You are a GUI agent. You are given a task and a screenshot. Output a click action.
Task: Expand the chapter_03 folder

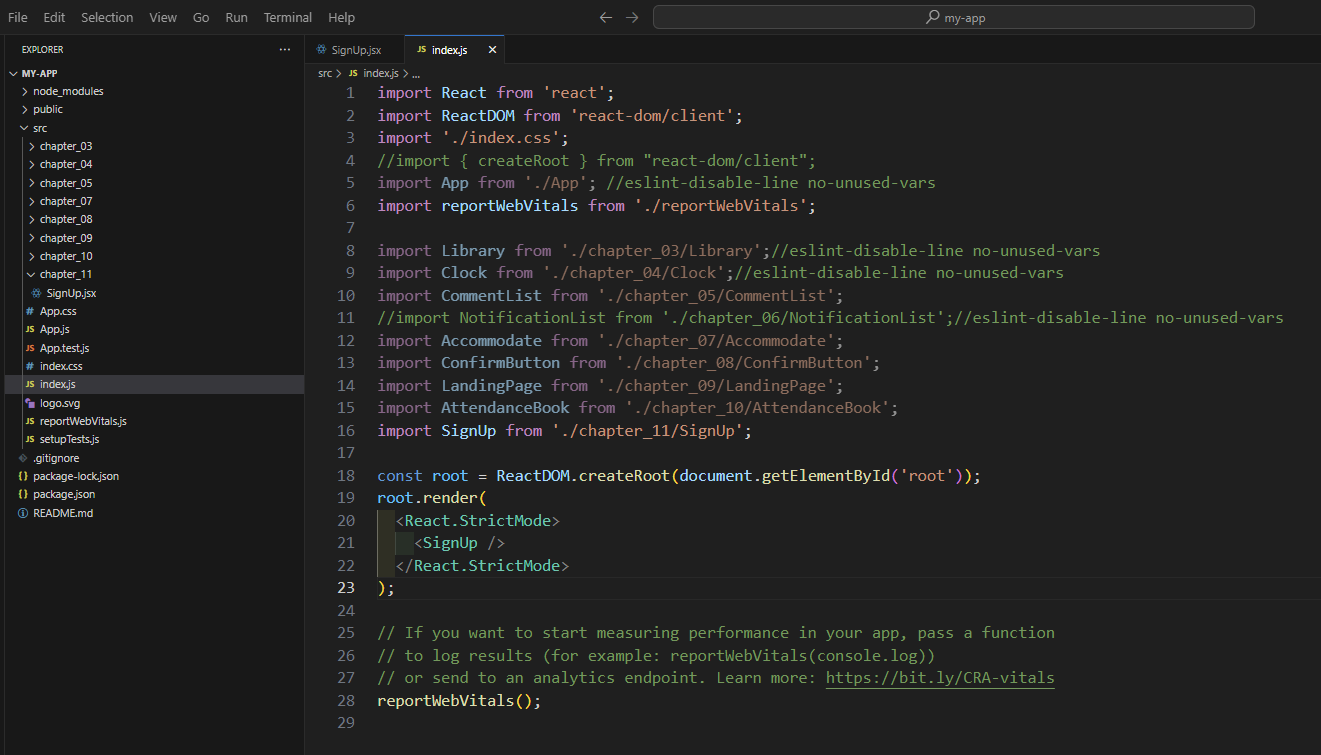pos(65,146)
